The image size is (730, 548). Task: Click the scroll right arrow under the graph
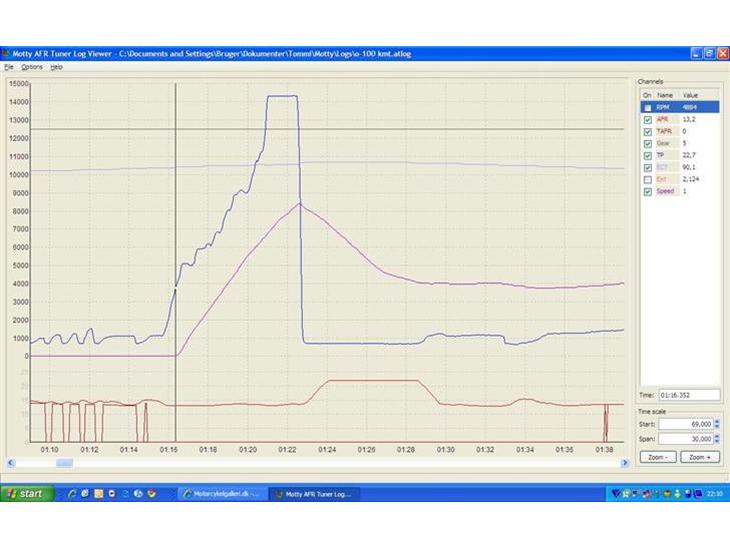625,463
